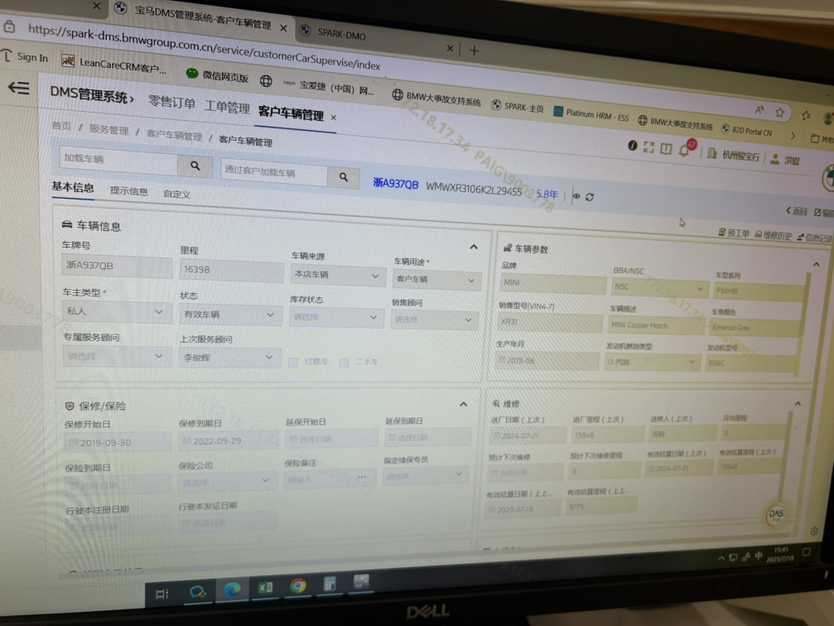834x626 pixels.
Task: Open the notification bell with red badge
Action: tap(685, 150)
